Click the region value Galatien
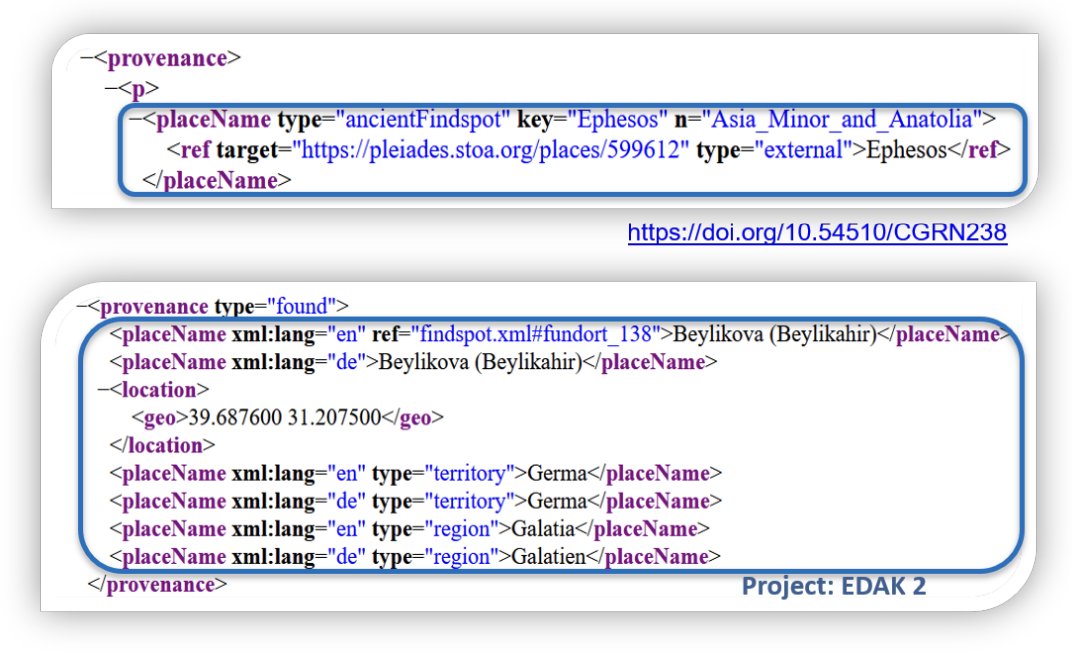Screen dimensions: 1072x656 (548, 557)
